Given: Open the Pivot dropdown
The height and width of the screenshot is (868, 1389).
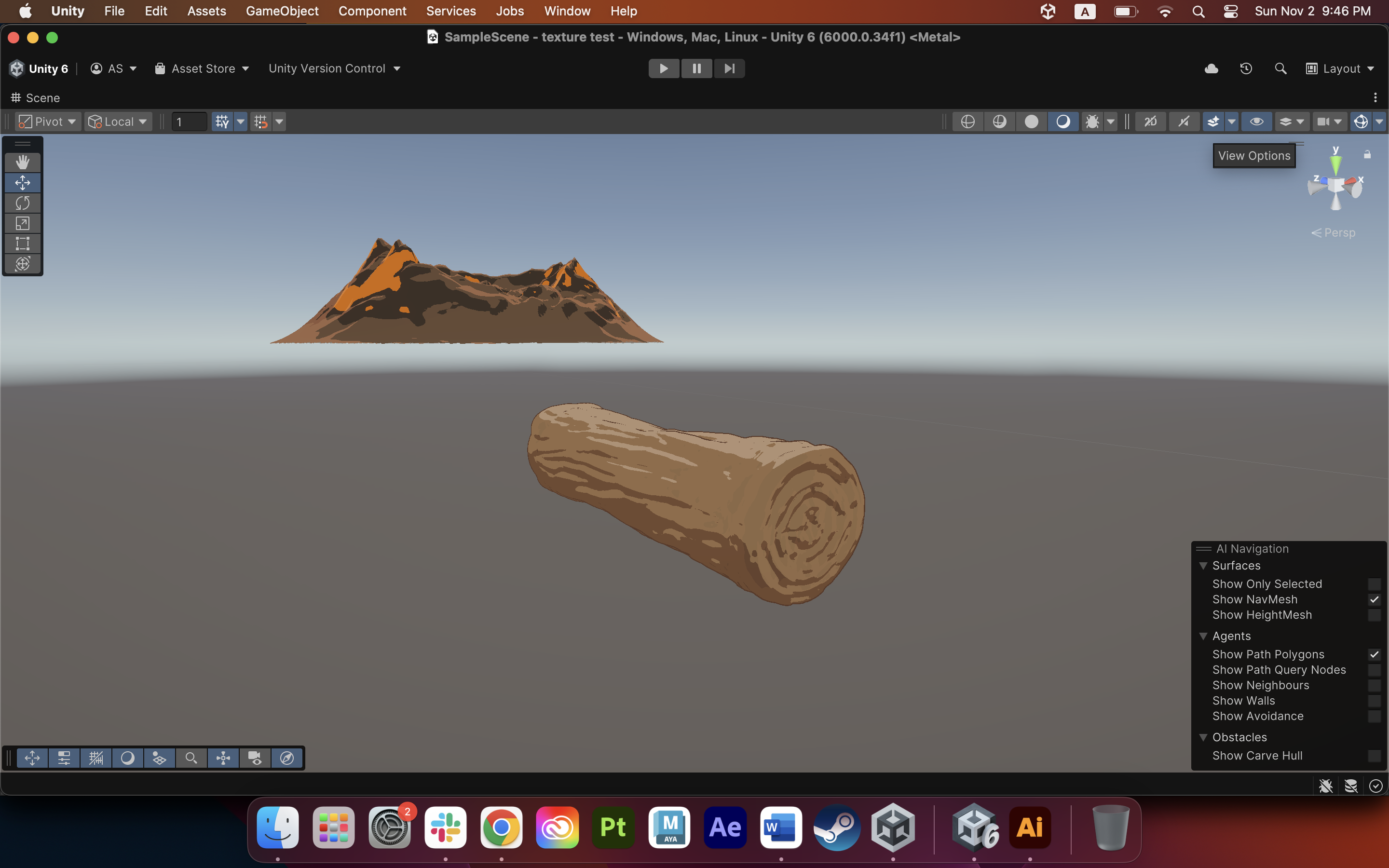Looking at the screenshot, I should coord(48,122).
